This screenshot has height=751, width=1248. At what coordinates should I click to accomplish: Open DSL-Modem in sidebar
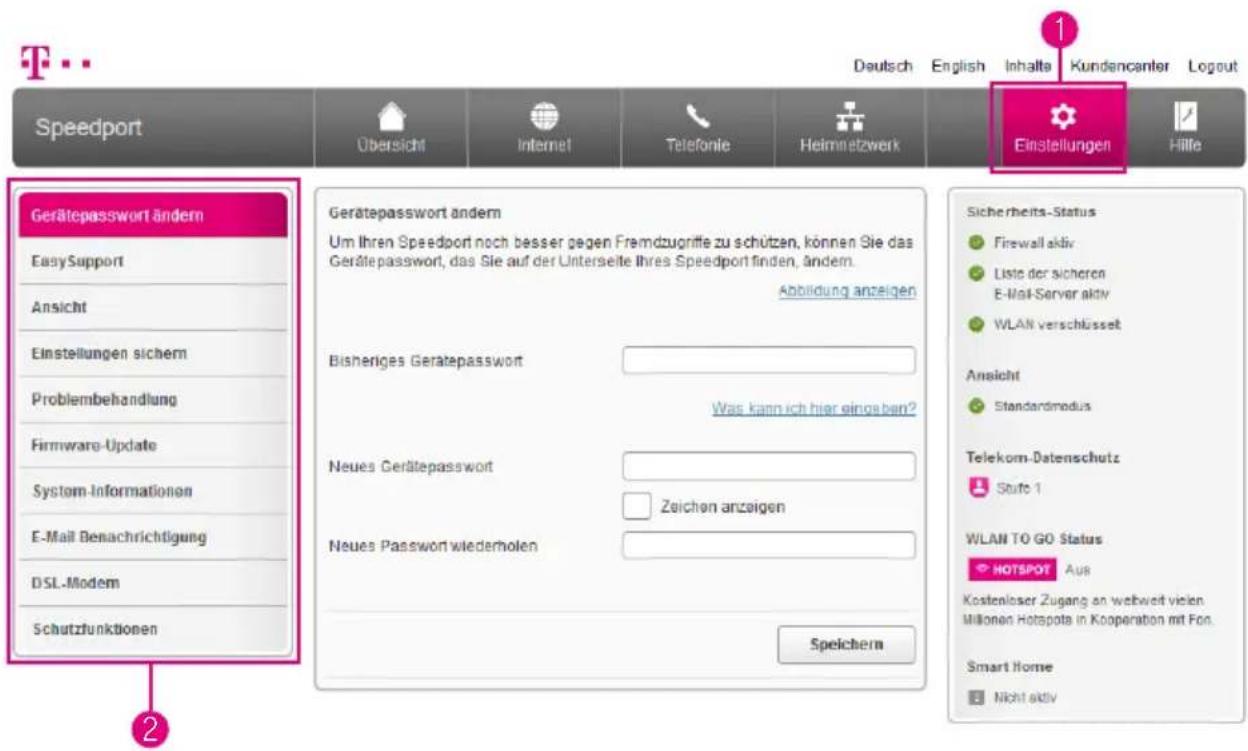coord(154,584)
